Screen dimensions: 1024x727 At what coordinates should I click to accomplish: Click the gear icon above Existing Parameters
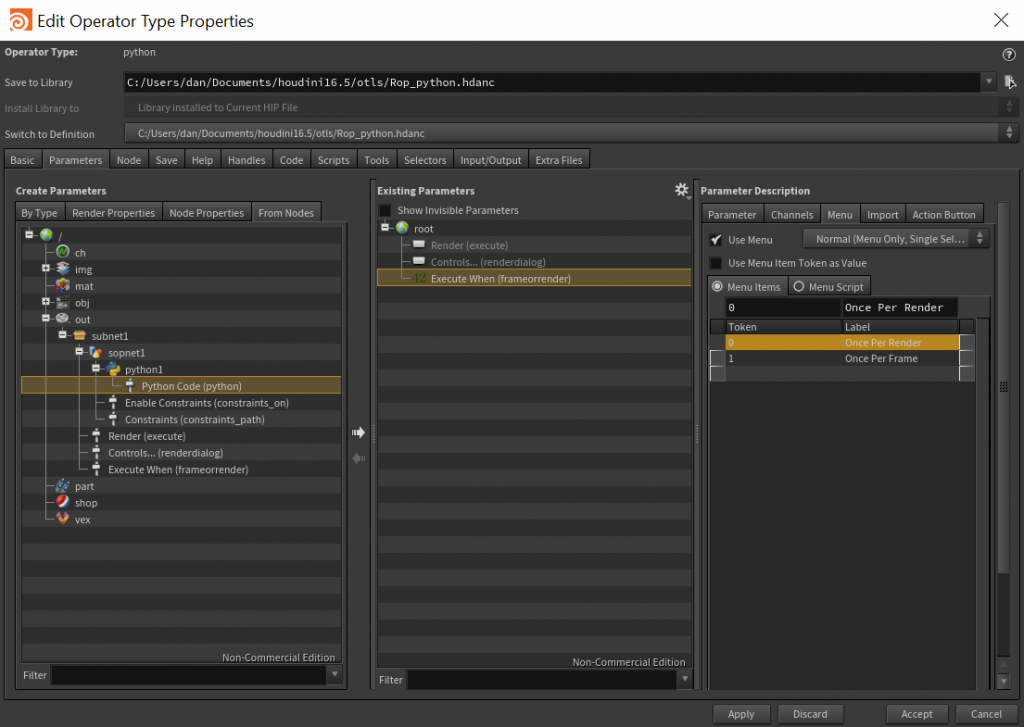[683, 190]
